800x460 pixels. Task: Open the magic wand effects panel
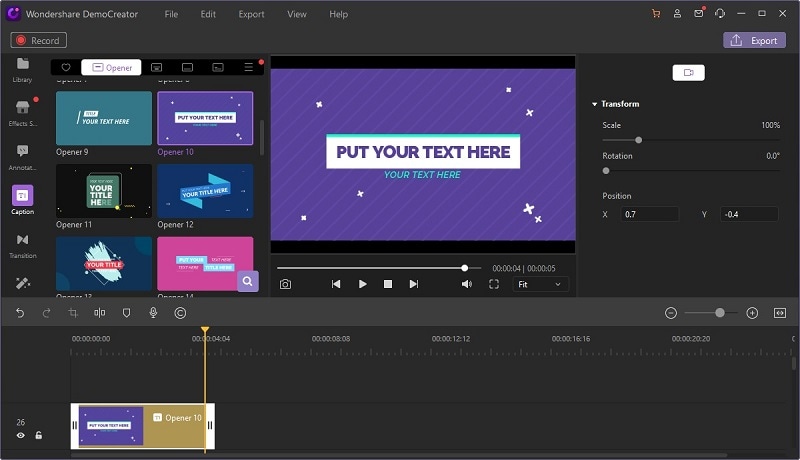click(x=22, y=283)
